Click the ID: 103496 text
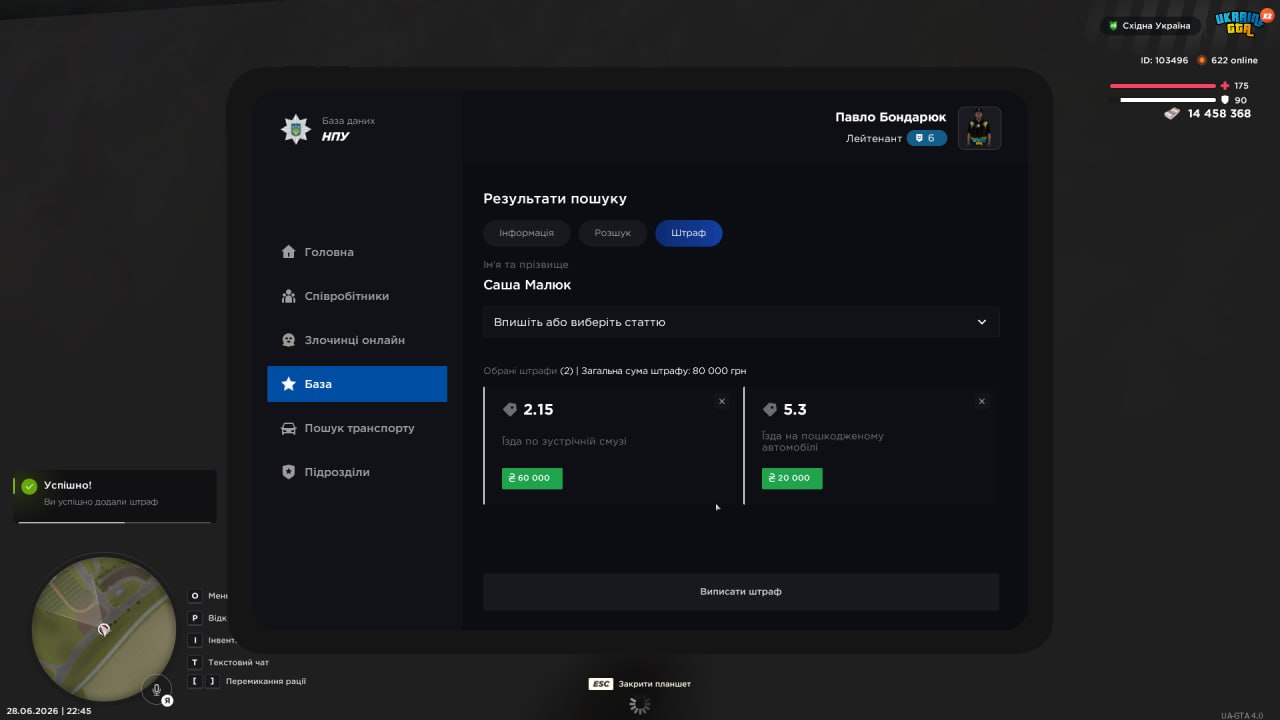The width and height of the screenshot is (1280, 720). pyautogui.click(x=1164, y=60)
